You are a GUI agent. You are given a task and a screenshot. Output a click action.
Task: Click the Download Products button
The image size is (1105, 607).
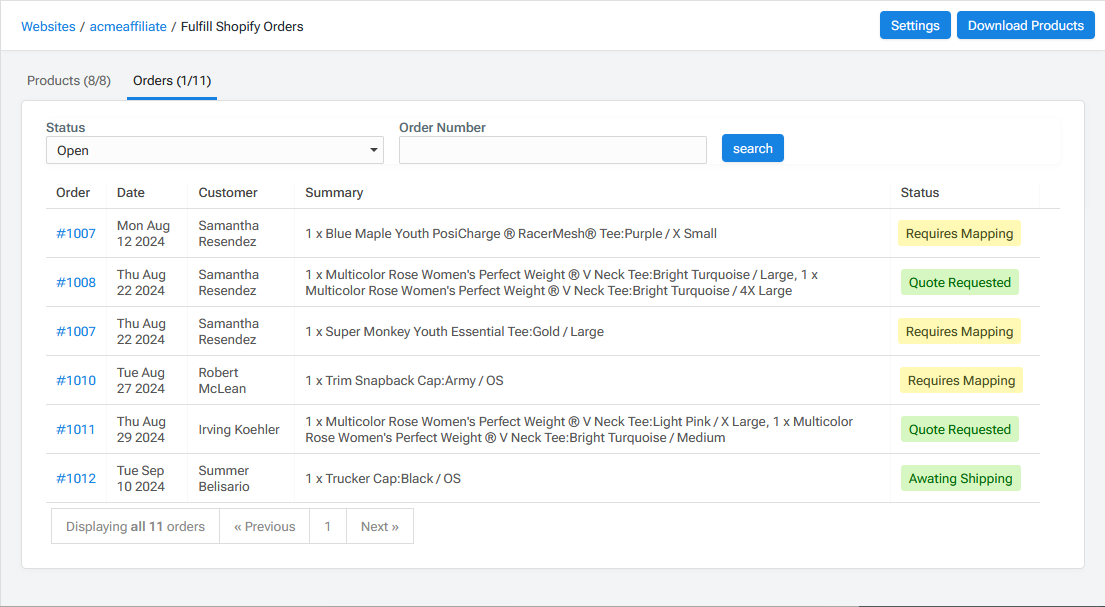click(x=1025, y=26)
